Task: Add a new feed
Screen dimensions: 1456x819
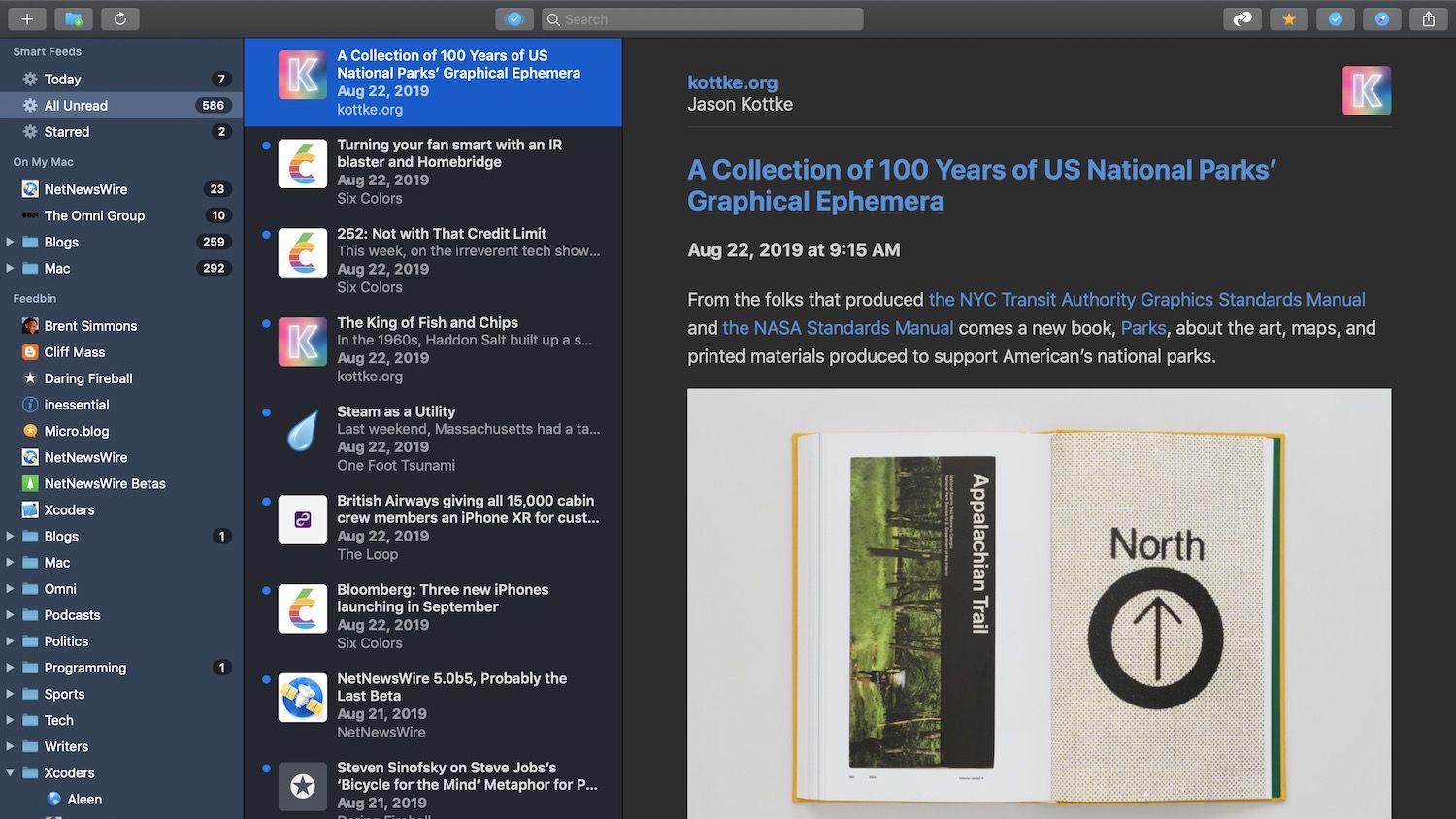Action: coord(26,18)
